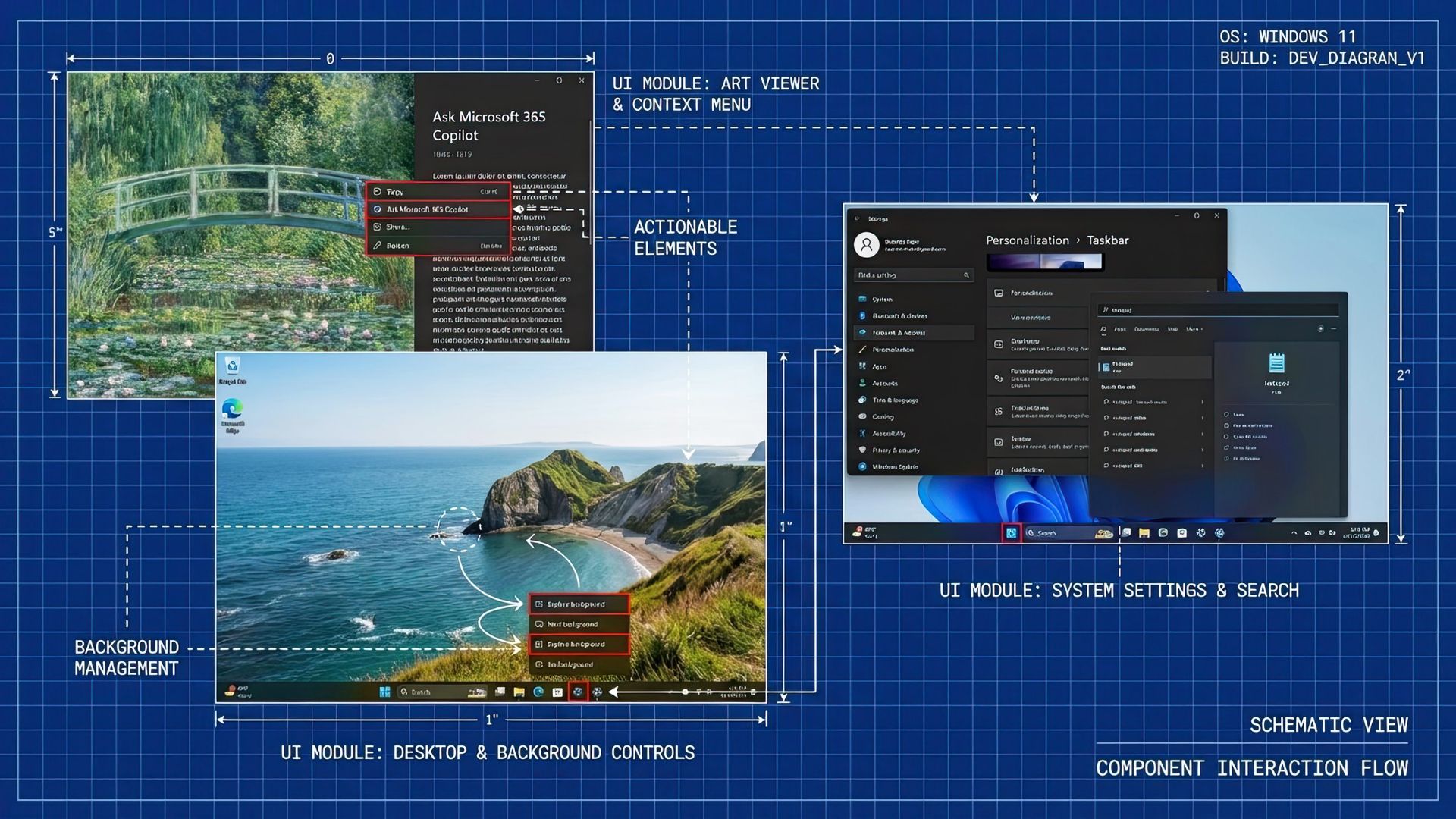Image resolution: width=1456 pixels, height=819 pixels.
Task: Open File Explorer from the taskbar
Action: click(x=518, y=692)
